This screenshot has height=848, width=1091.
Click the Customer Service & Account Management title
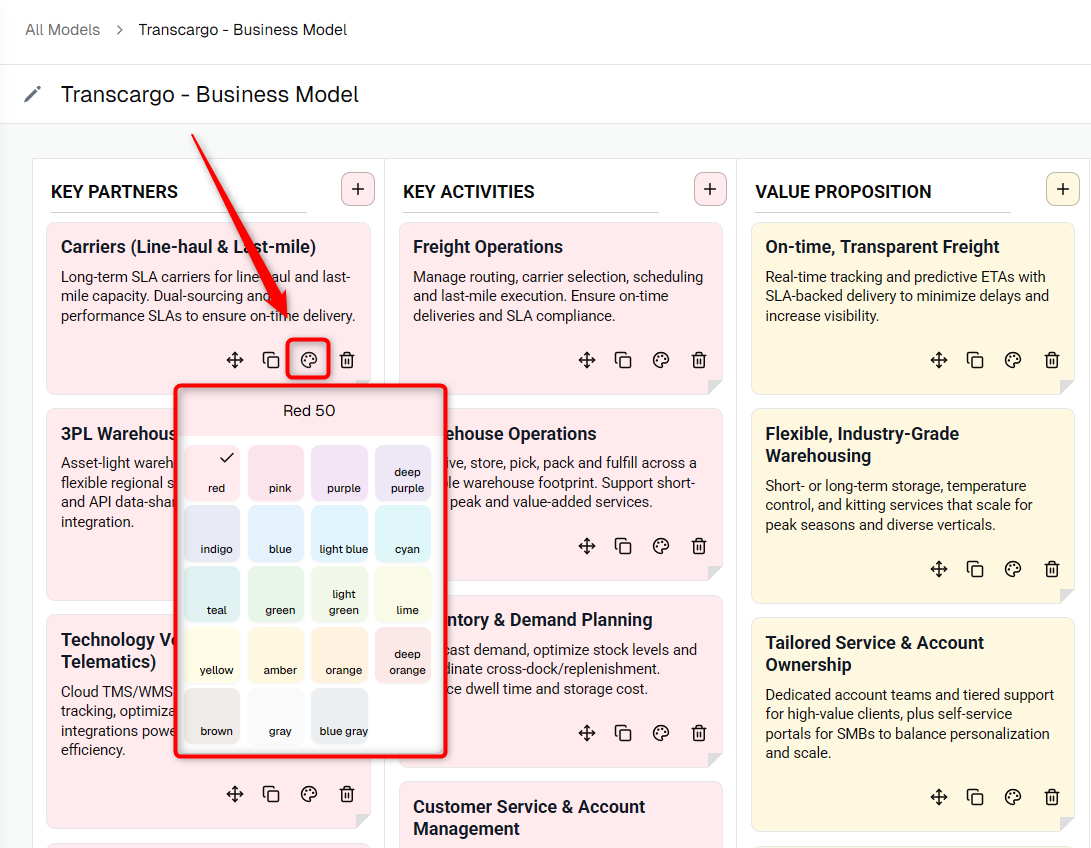pyautogui.click(x=529, y=817)
